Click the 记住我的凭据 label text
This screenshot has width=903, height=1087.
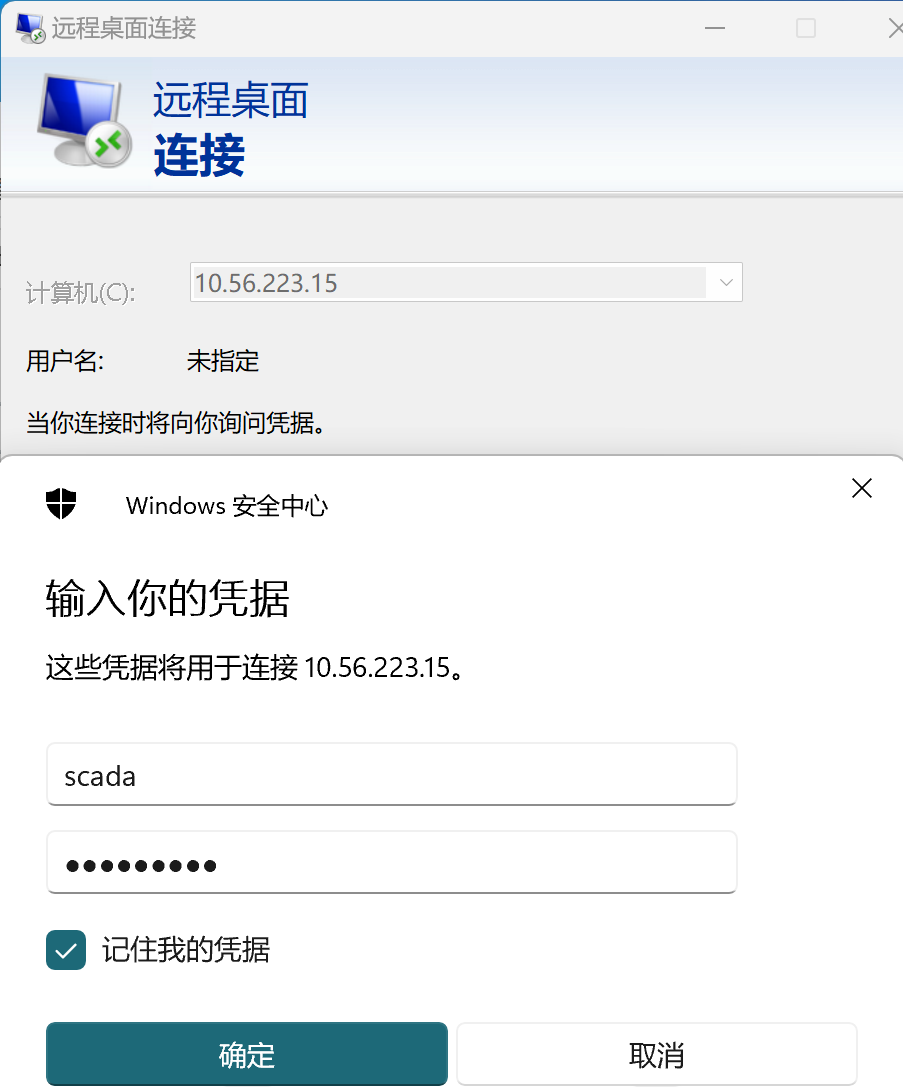[x=186, y=950]
